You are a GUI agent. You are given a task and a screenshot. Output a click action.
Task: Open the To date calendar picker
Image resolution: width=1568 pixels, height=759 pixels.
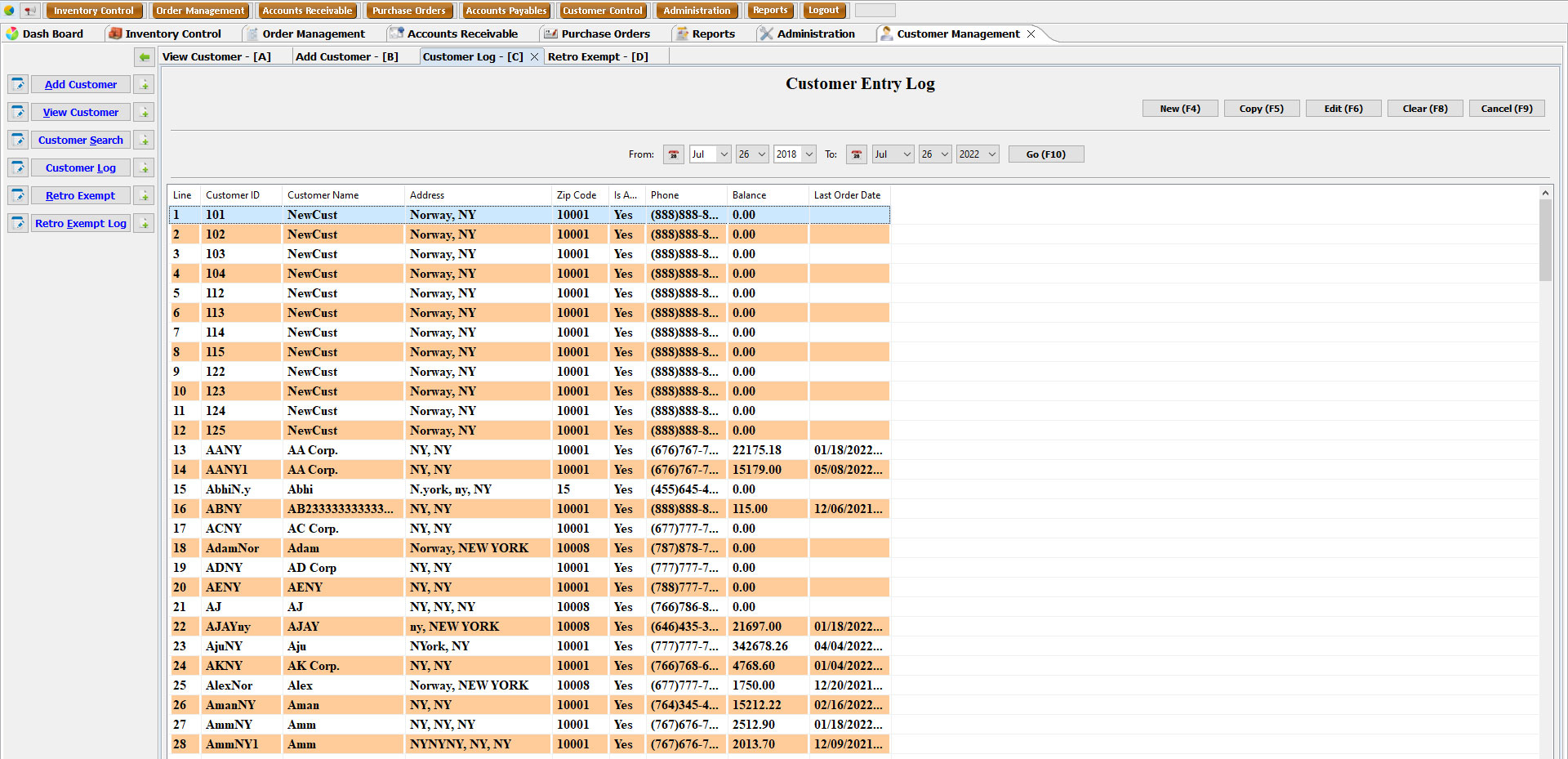(857, 154)
